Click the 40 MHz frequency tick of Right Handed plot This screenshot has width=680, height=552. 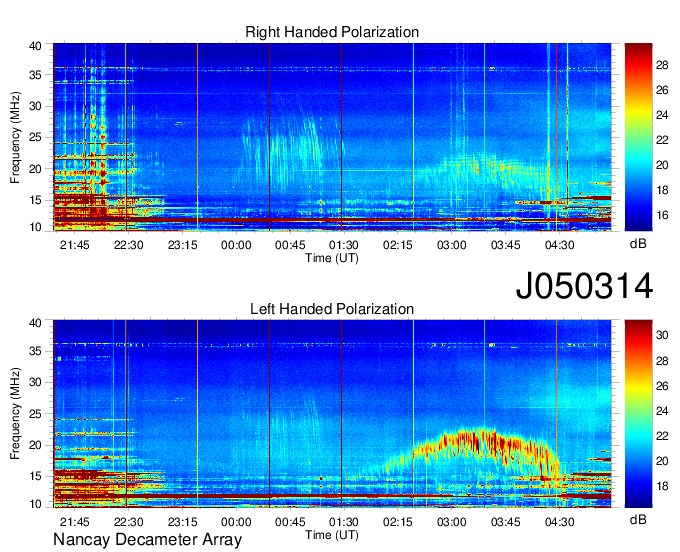[35, 46]
